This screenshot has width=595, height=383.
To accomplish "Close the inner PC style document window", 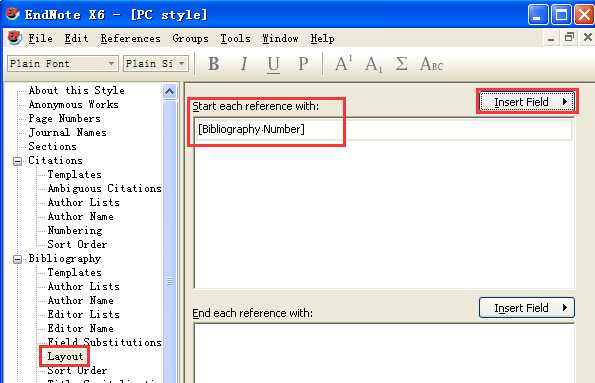I will tap(587, 38).
